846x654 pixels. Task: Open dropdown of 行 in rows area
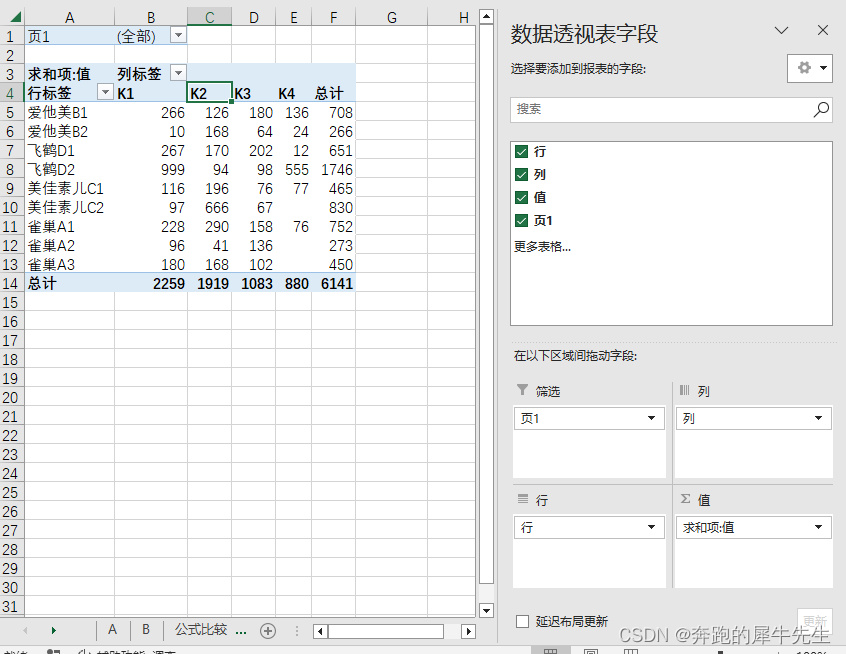[651, 527]
